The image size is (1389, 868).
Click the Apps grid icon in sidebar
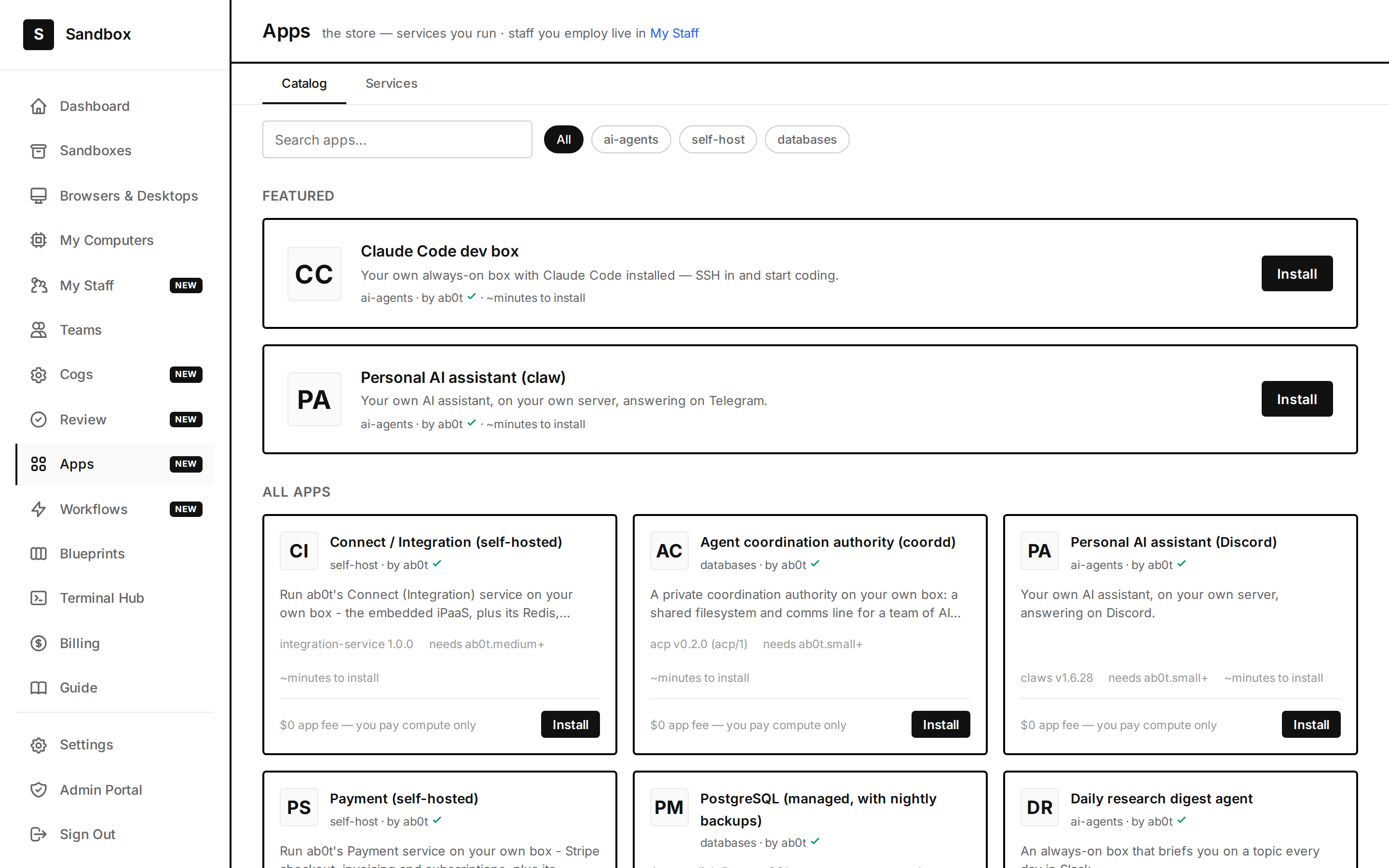coord(39,464)
